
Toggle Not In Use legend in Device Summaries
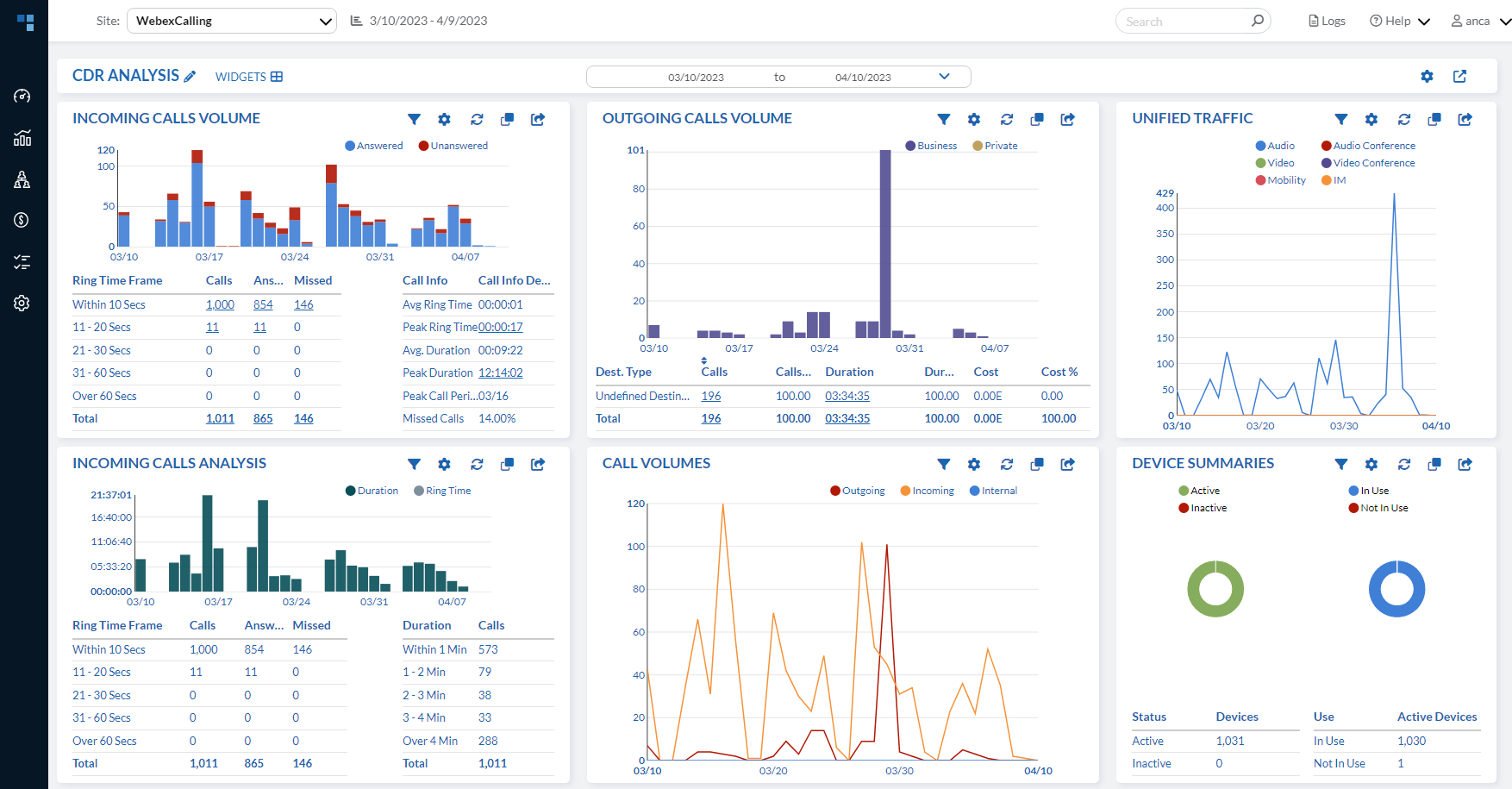click(x=1378, y=508)
